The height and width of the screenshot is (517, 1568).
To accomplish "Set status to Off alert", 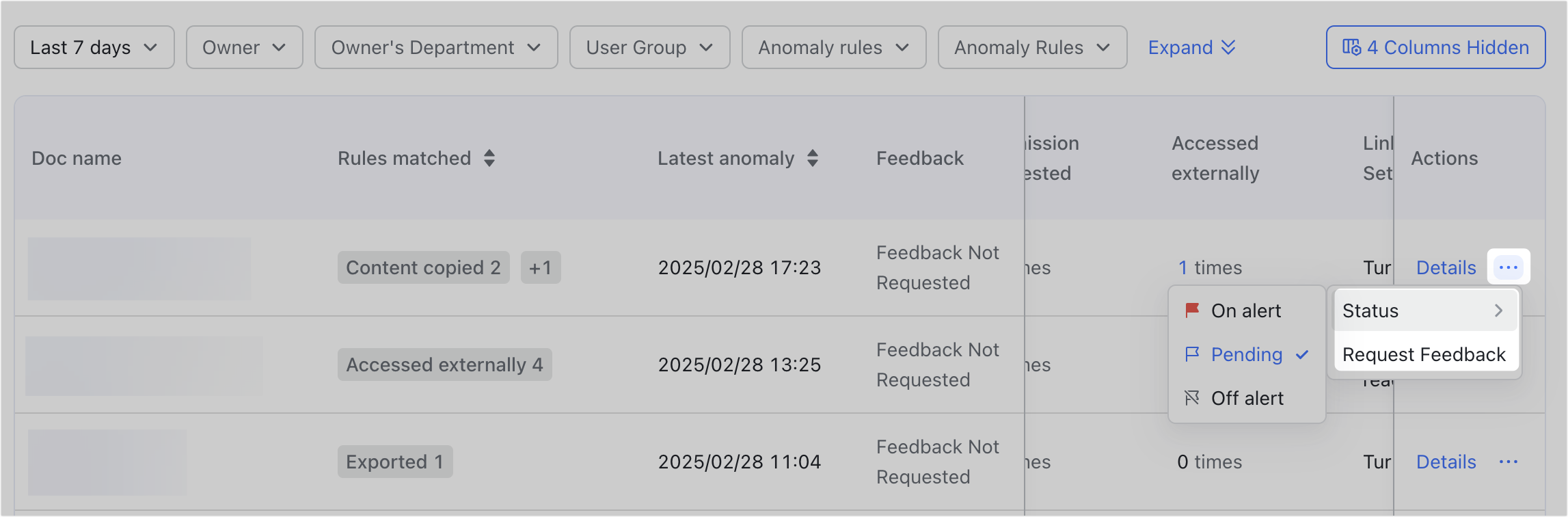I will [1247, 398].
